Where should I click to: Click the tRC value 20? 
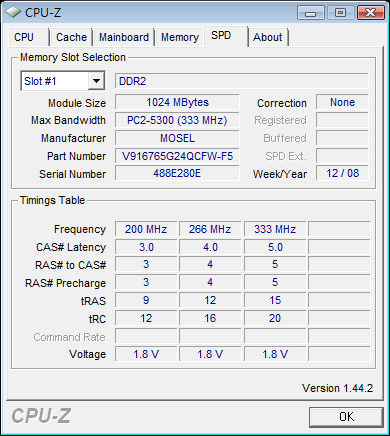coord(275,318)
